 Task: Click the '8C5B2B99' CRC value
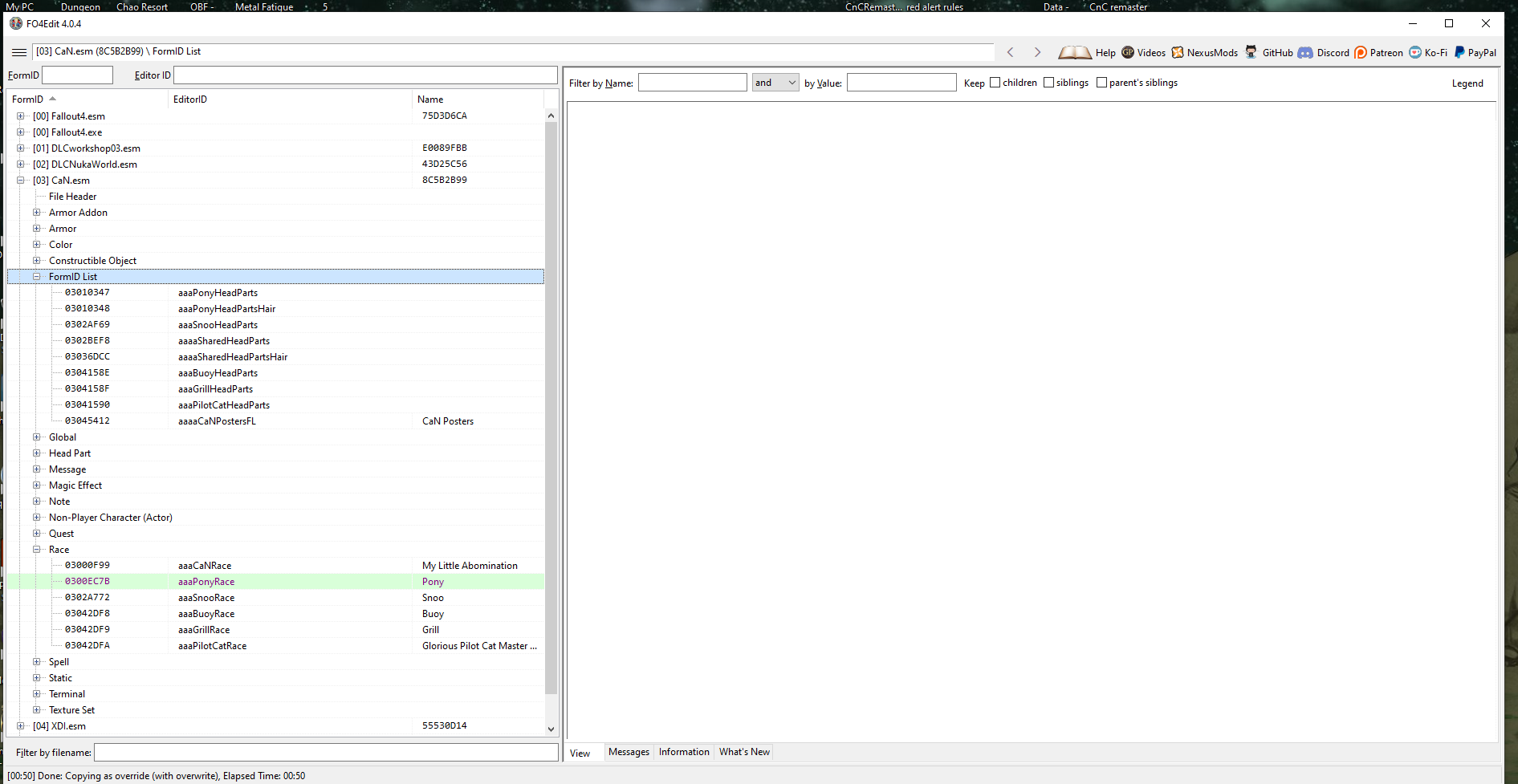click(x=444, y=180)
